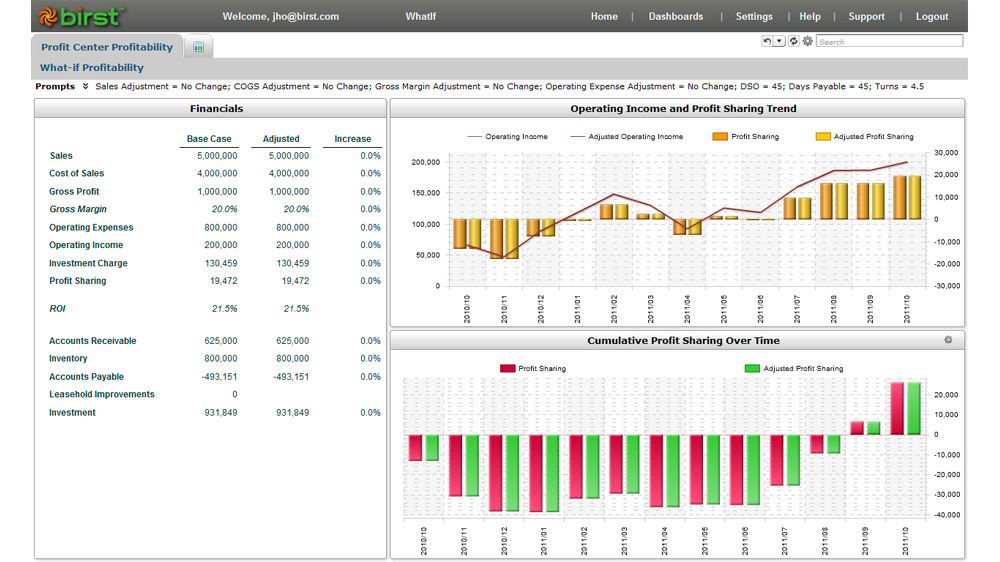Toggle red Profit Sharing legend in cumulative chart
The image size is (1000, 562).
533,368
